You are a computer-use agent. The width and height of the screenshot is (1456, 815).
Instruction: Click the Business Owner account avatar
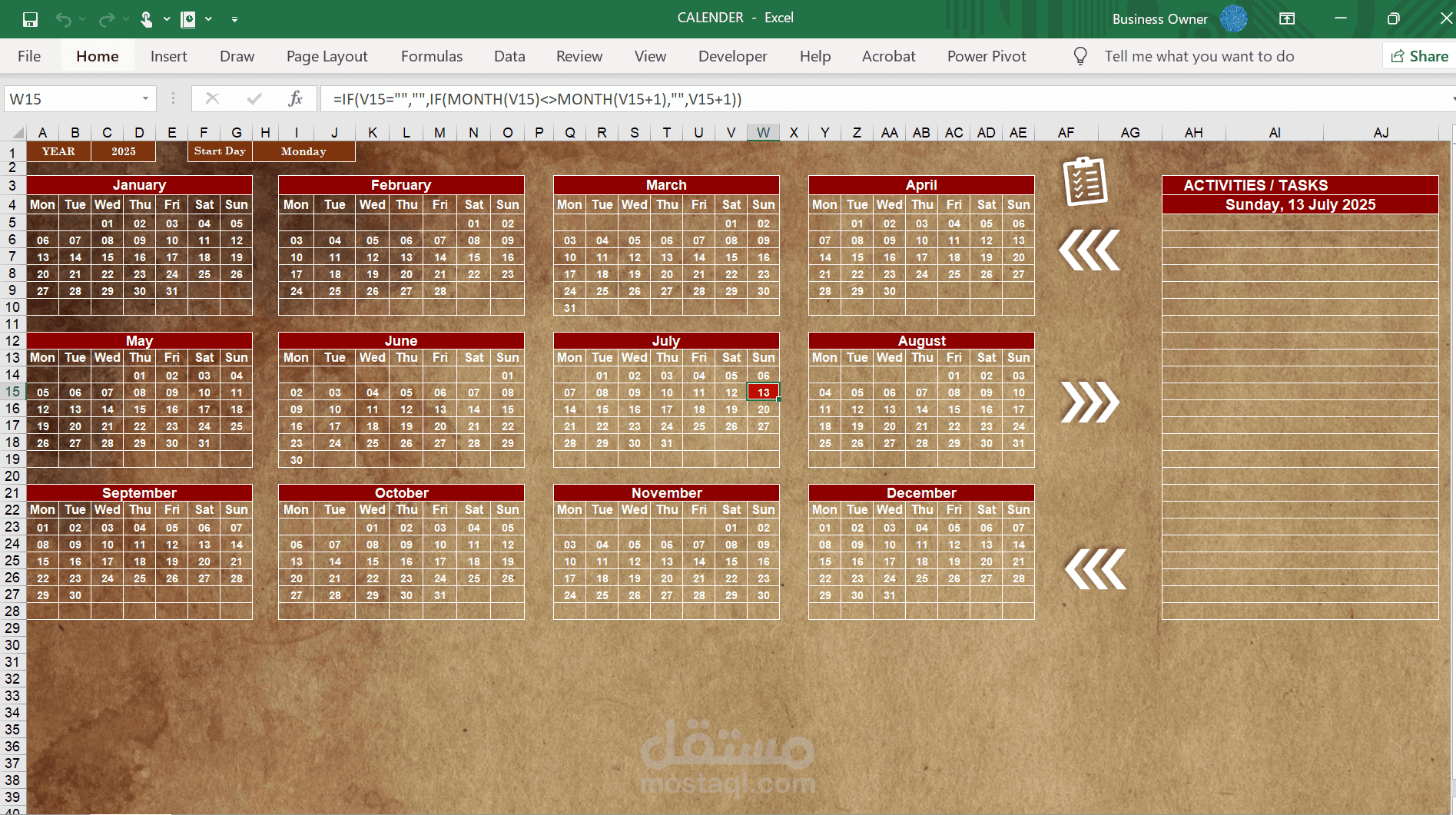1234,18
